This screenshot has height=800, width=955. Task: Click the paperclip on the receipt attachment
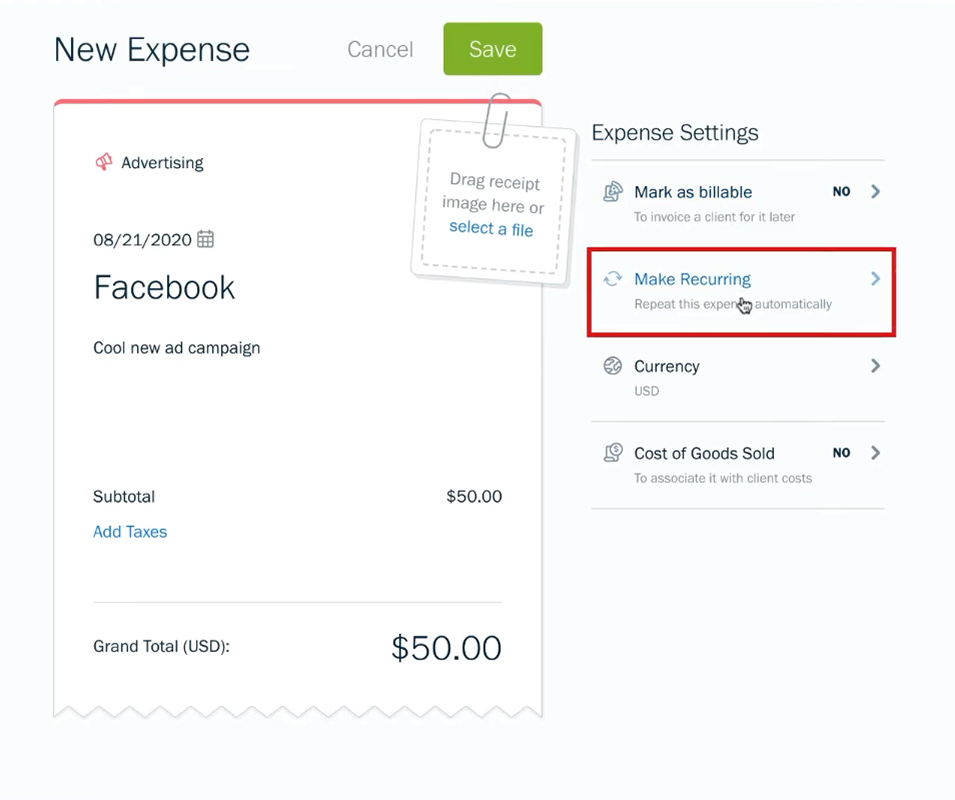click(x=496, y=120)
